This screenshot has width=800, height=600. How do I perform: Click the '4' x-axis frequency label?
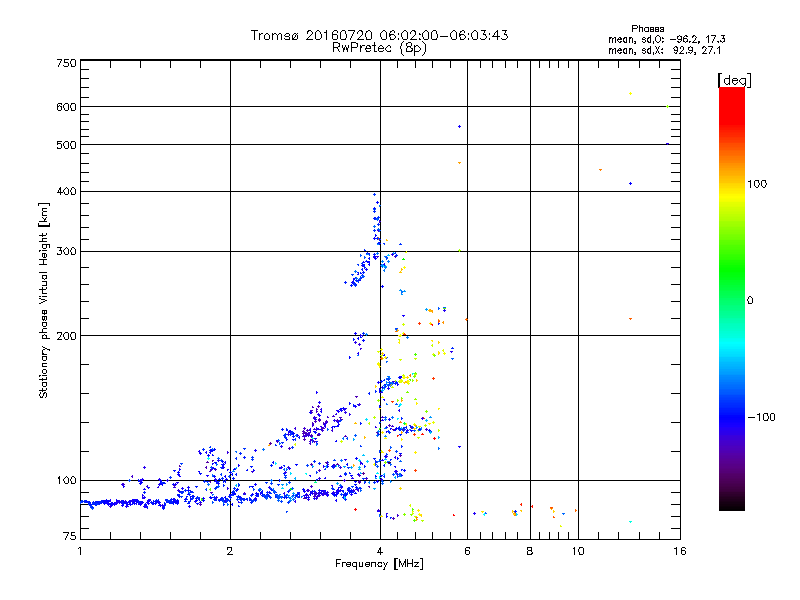point(380,551)
